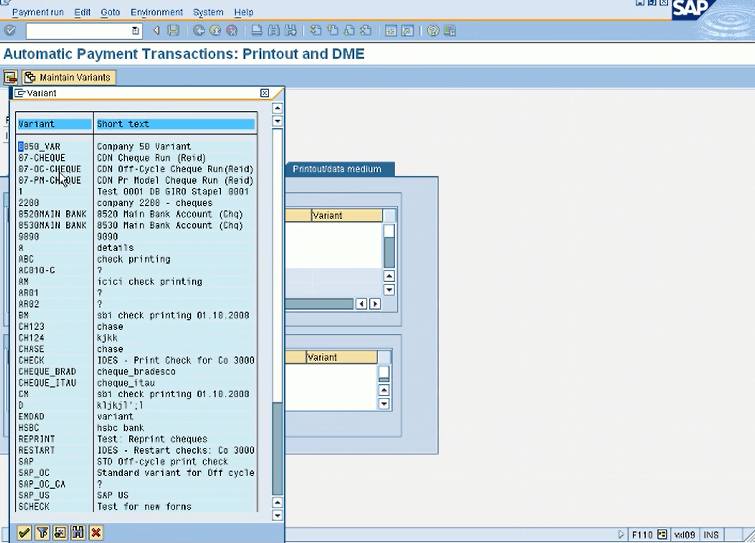The width and height of the screenshot is (755, 543).
Task: Select the CH123 variant row
Action: [136, 327]
